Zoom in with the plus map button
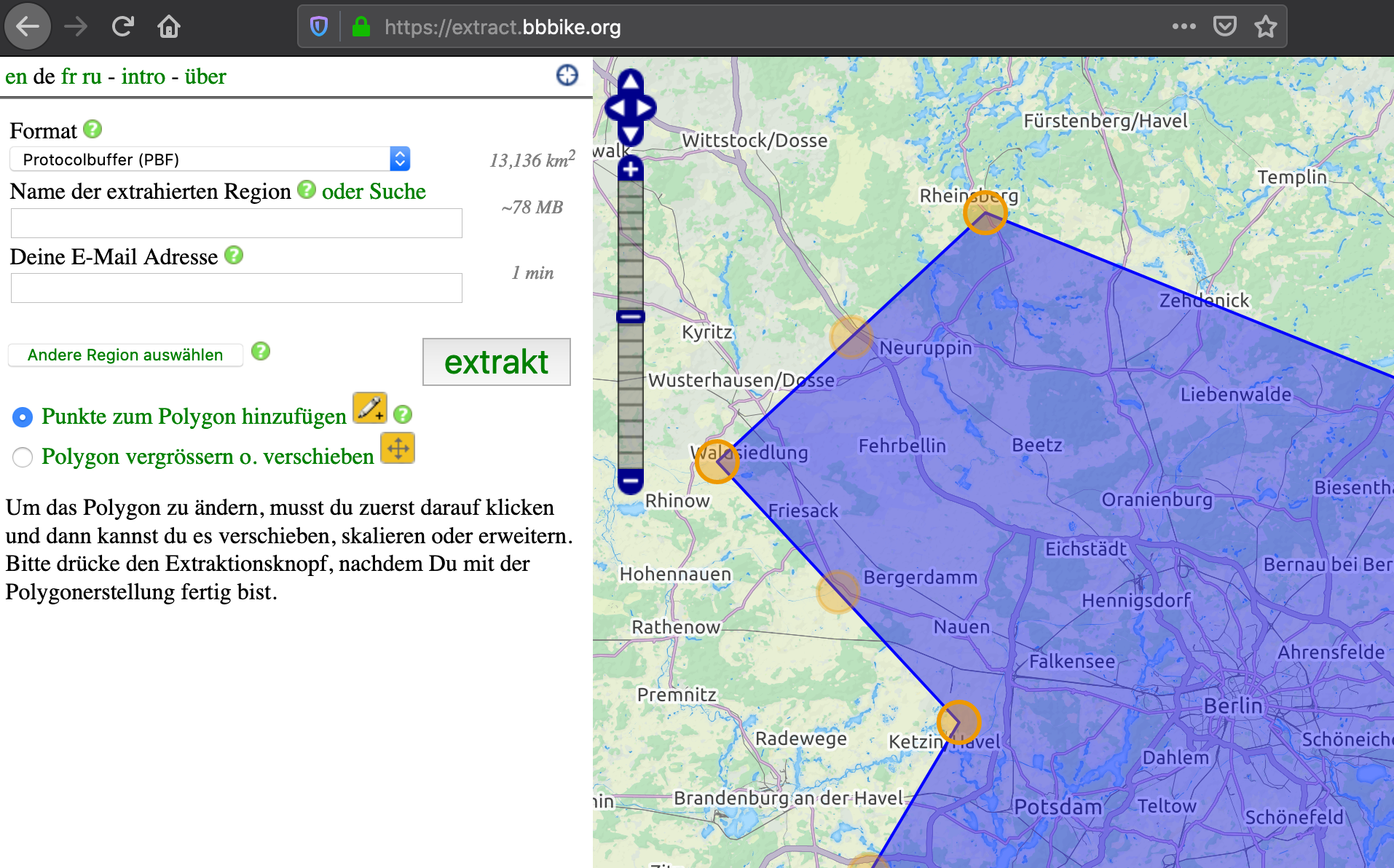 point(631,170)
